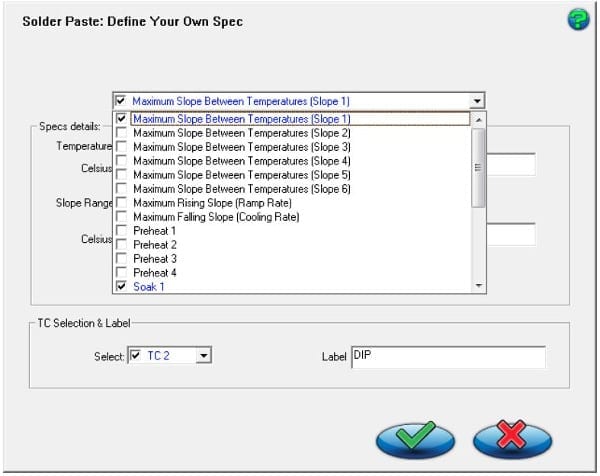Tick the Preheat 1 checkbox
The image size is (600, 476).
pos(121,231)
